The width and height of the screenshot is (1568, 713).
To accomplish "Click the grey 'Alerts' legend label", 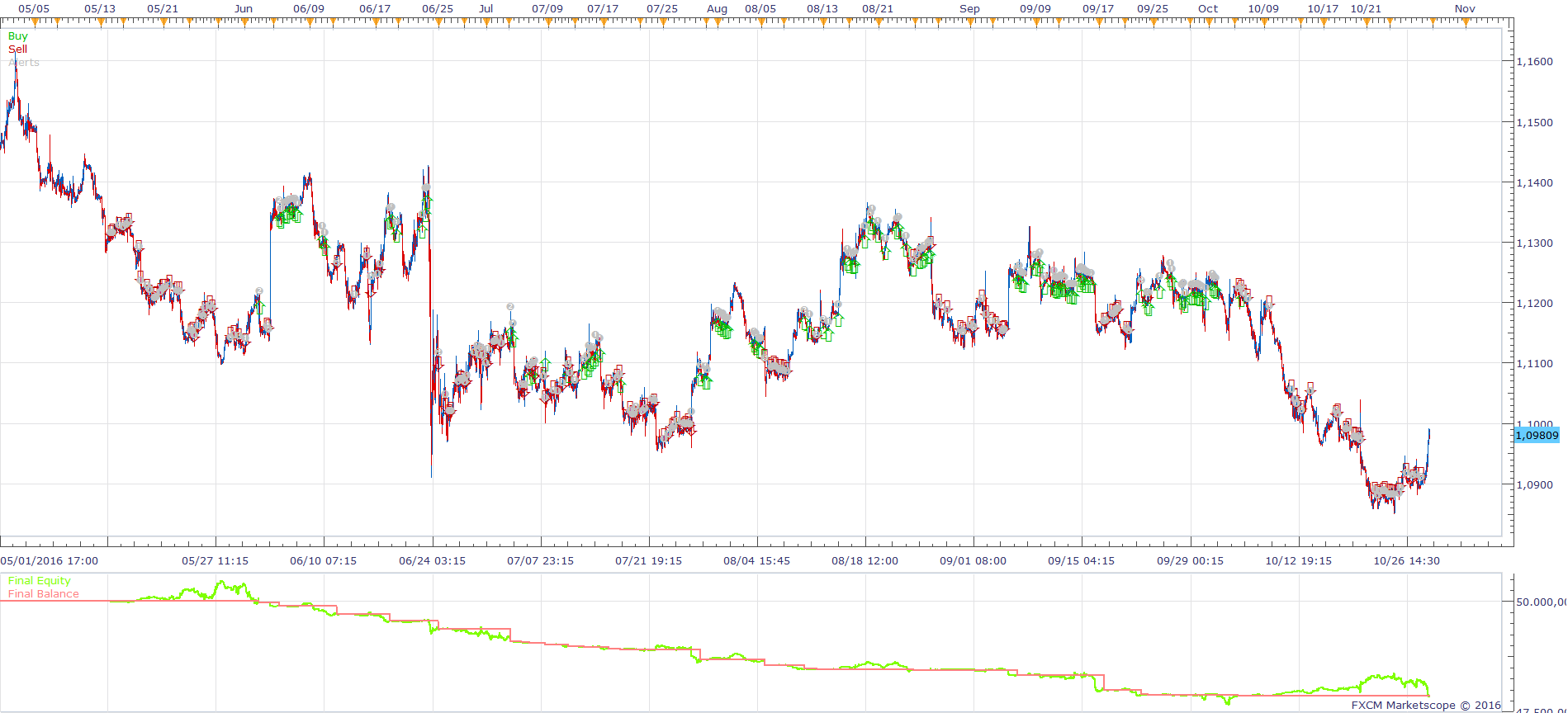I will tap(23, 63).
